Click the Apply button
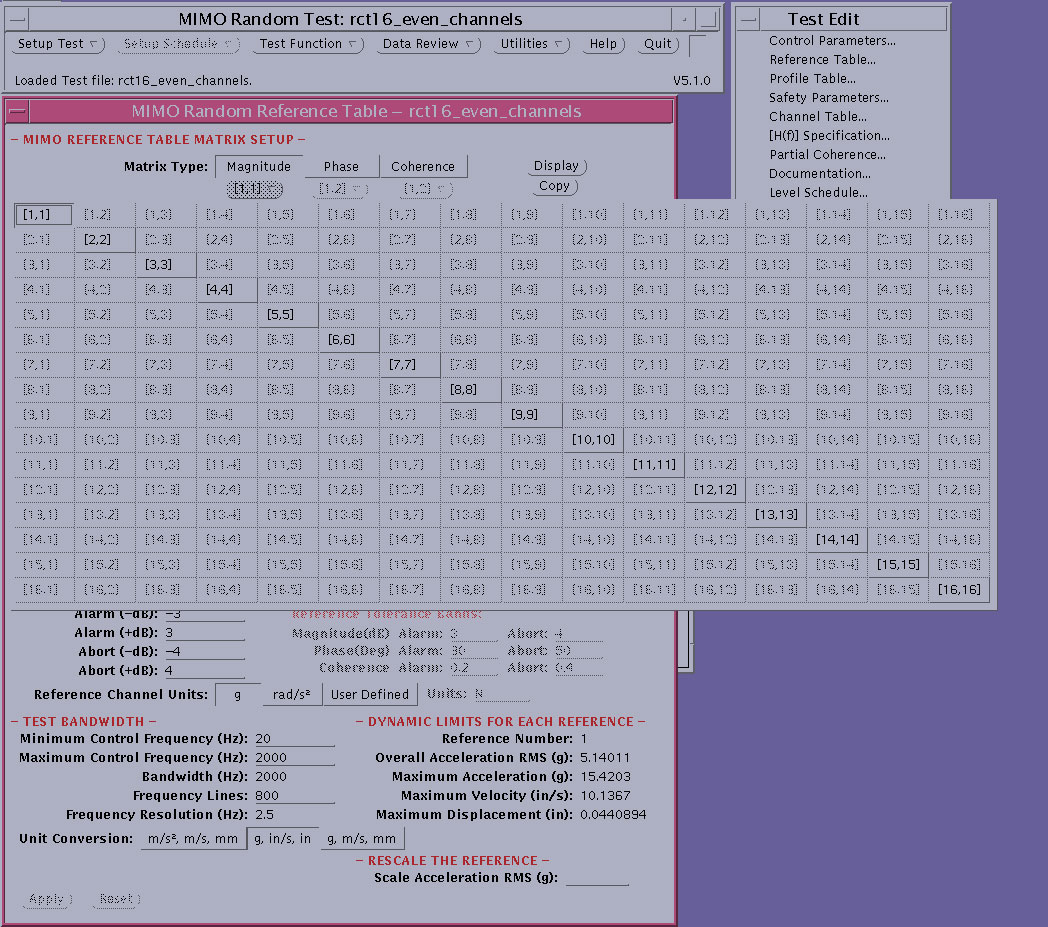The image size is (1048, 927). (x=47, y=899)
